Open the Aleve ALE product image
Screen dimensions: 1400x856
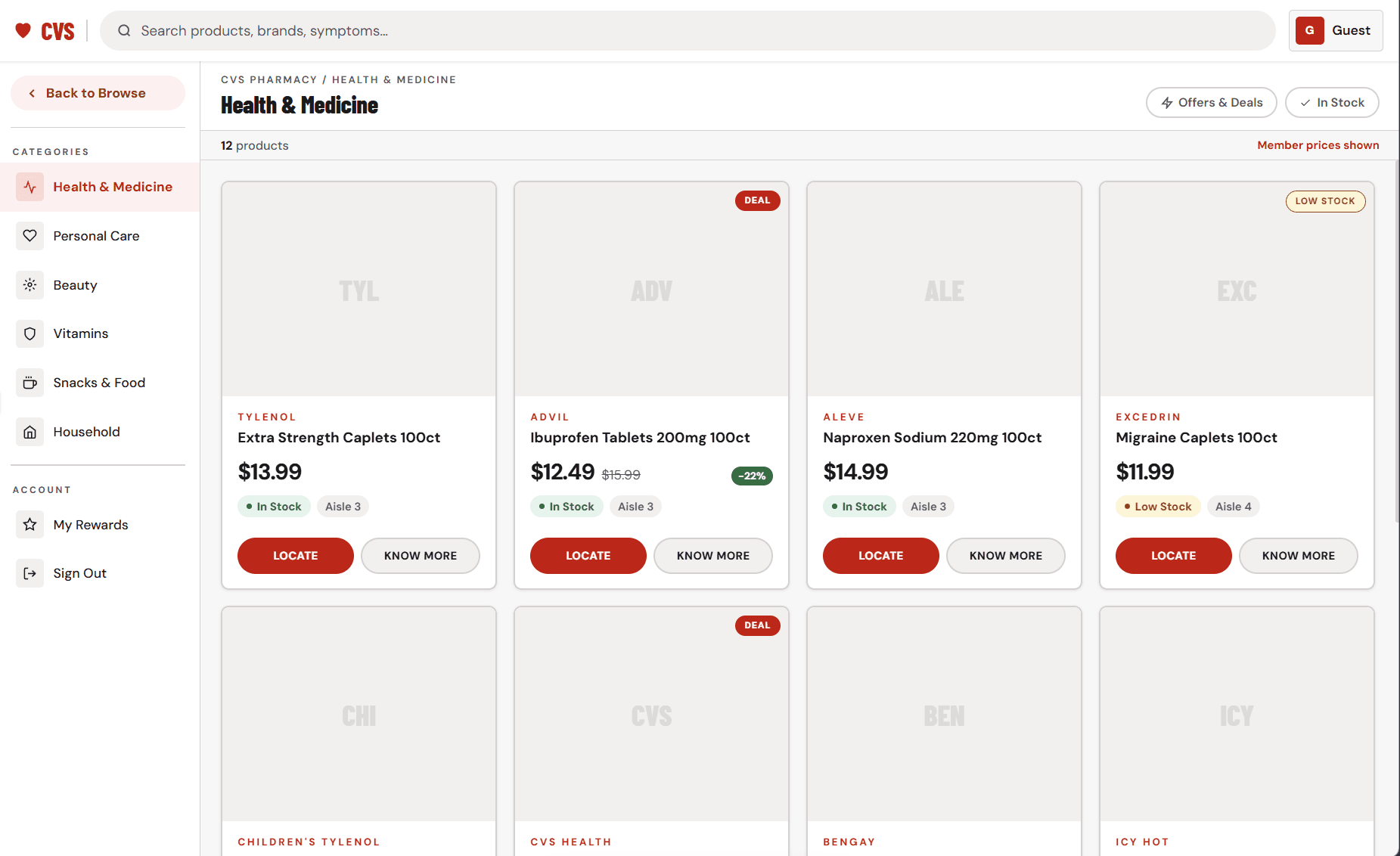click(944, 290)
